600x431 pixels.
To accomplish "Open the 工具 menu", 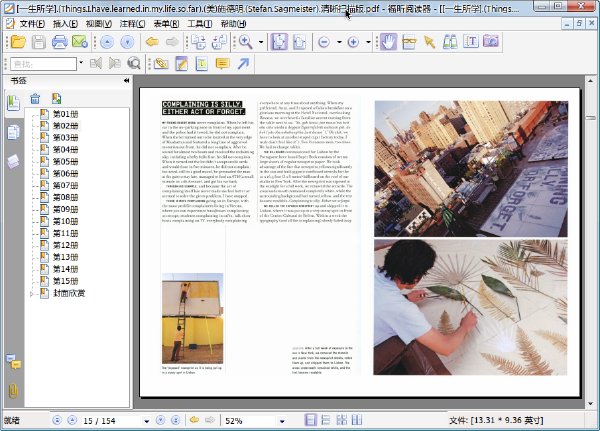I will tap(199, 24).
